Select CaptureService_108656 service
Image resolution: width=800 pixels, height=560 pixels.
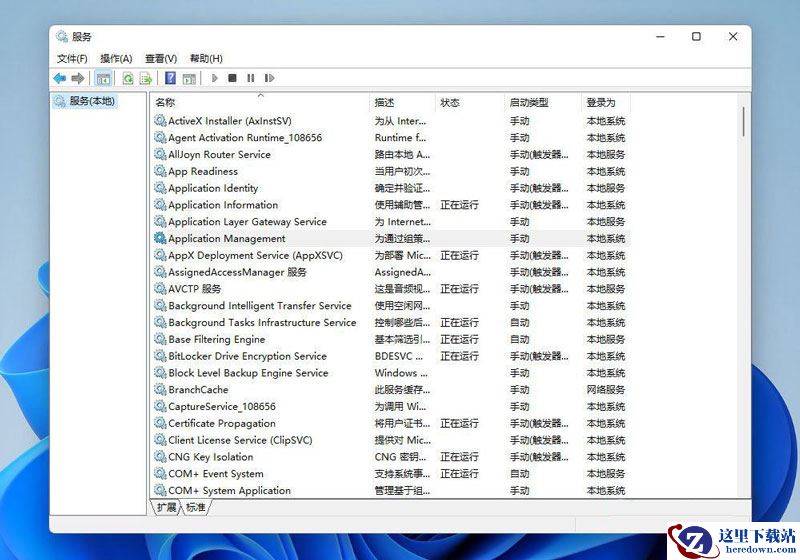point(390,406)
